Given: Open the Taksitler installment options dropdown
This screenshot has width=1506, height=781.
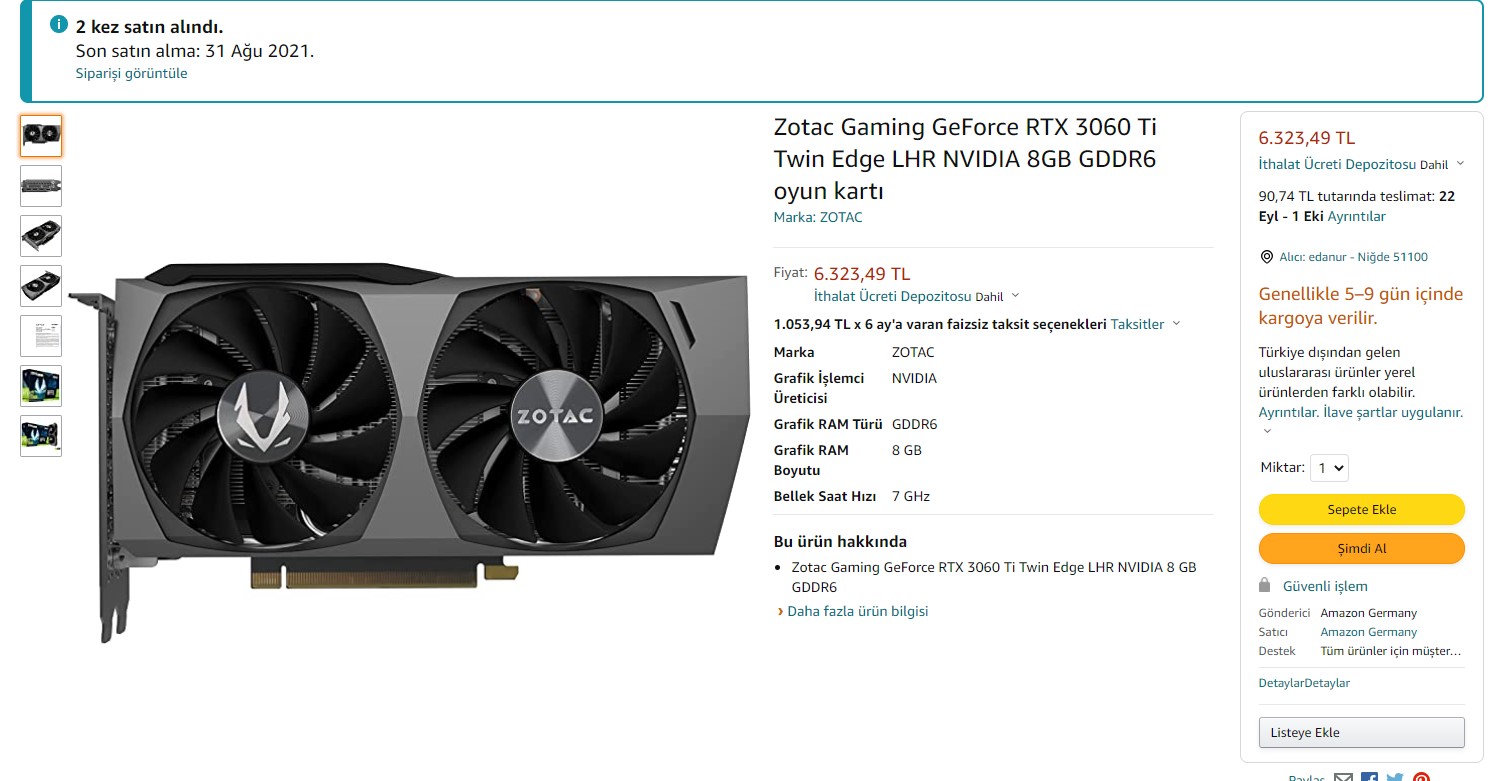Looking at the screenshot, I should tap(1146, 324).
